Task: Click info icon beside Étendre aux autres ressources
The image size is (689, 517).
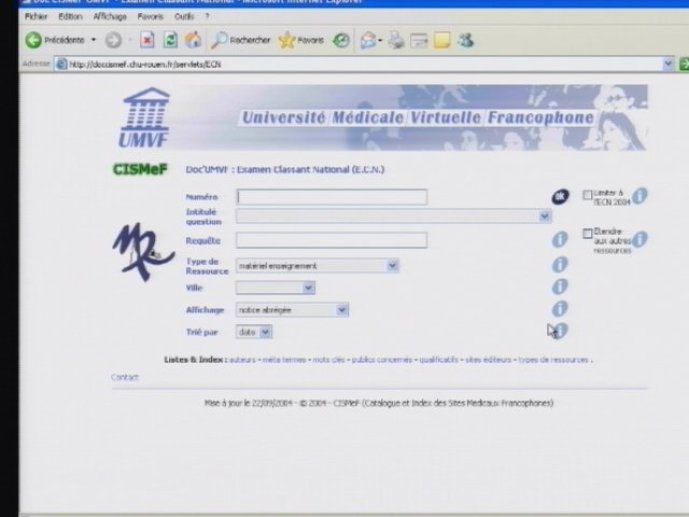Action: (640, 239)
